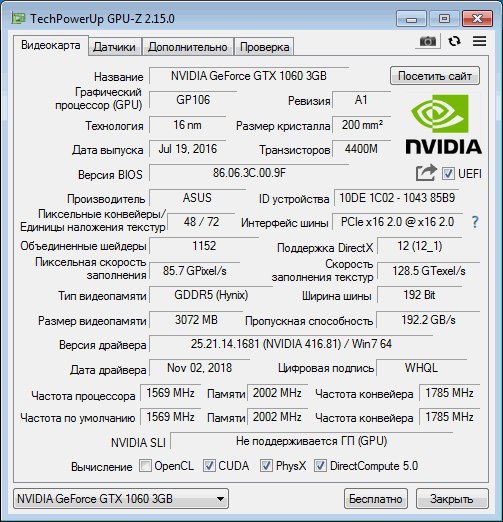Open the GPU selection dropdown at bottom
Viewport: 503px width, 522px height.
(x=121, y=499)
